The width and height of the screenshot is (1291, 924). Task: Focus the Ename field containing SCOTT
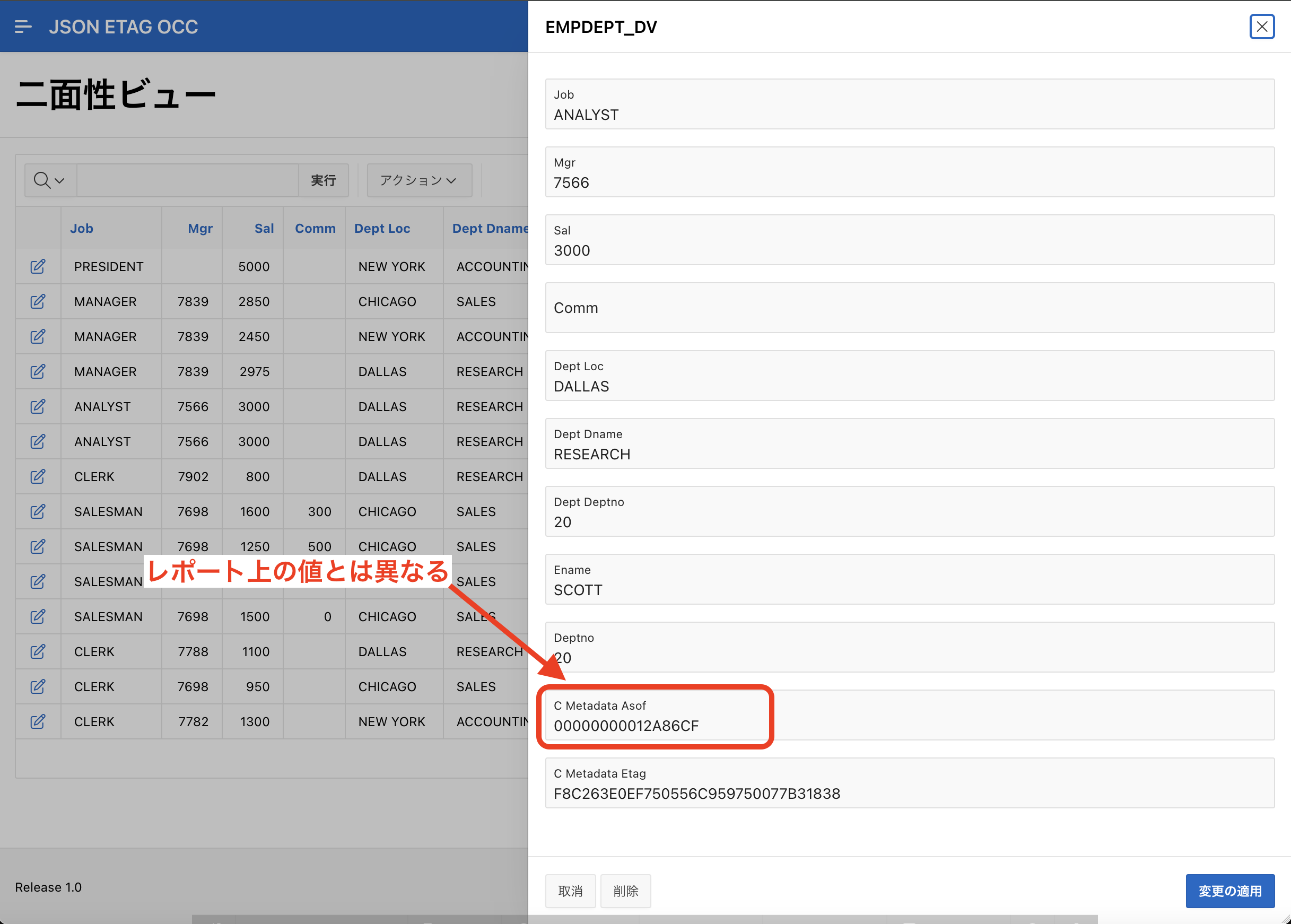pyautogui.click(x=909, y=590)
